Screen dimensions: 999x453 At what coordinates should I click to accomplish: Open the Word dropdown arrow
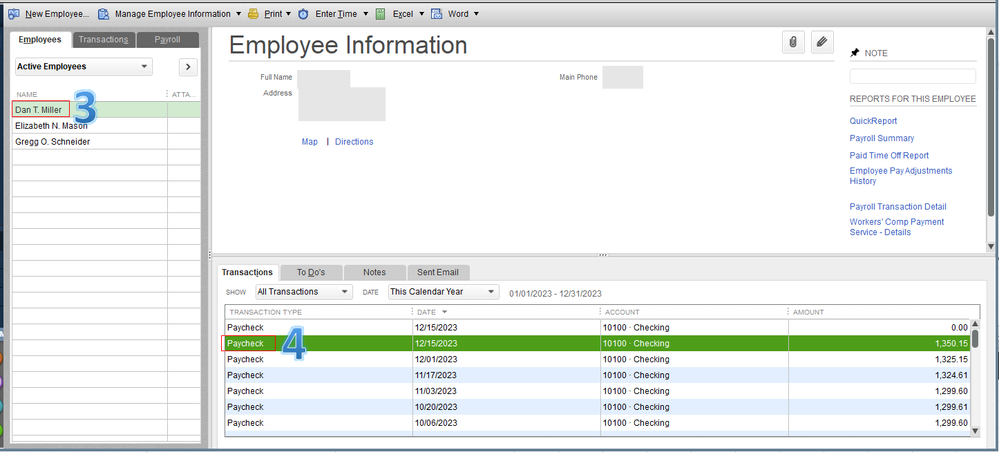click(477, 13)
